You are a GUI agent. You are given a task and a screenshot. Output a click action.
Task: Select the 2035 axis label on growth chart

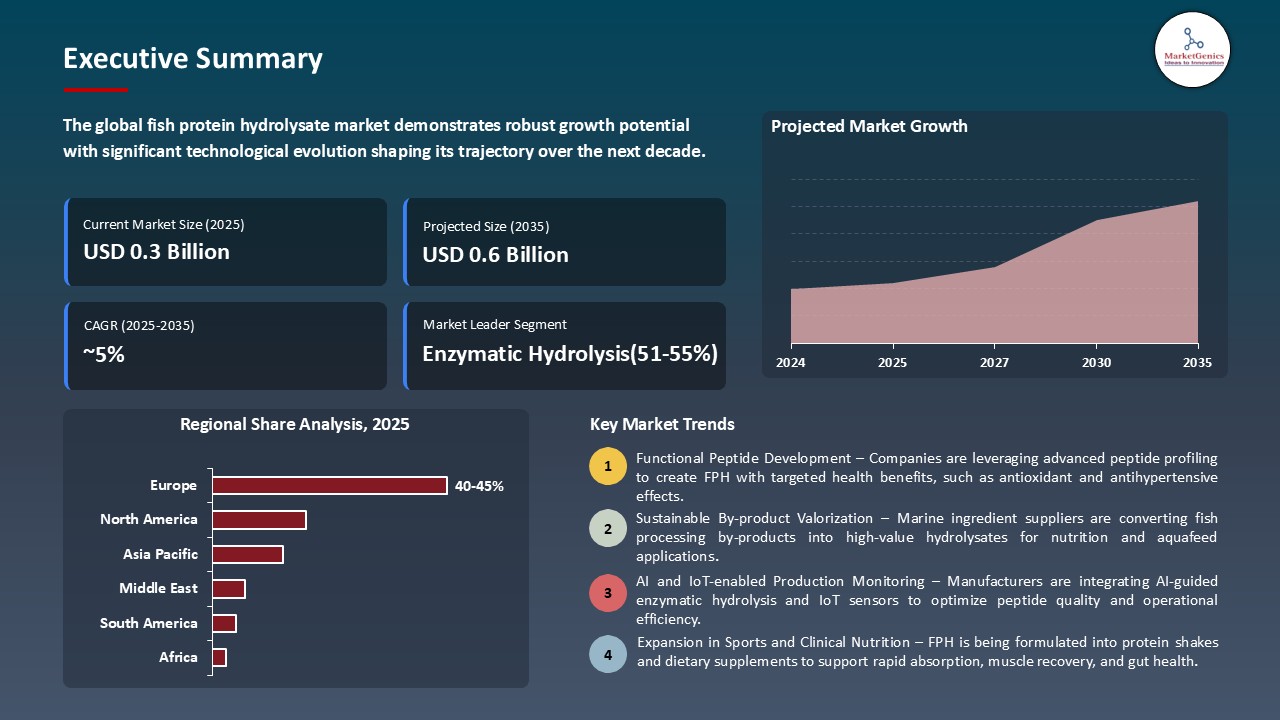pyautogui.click(x=1197, y=363)
